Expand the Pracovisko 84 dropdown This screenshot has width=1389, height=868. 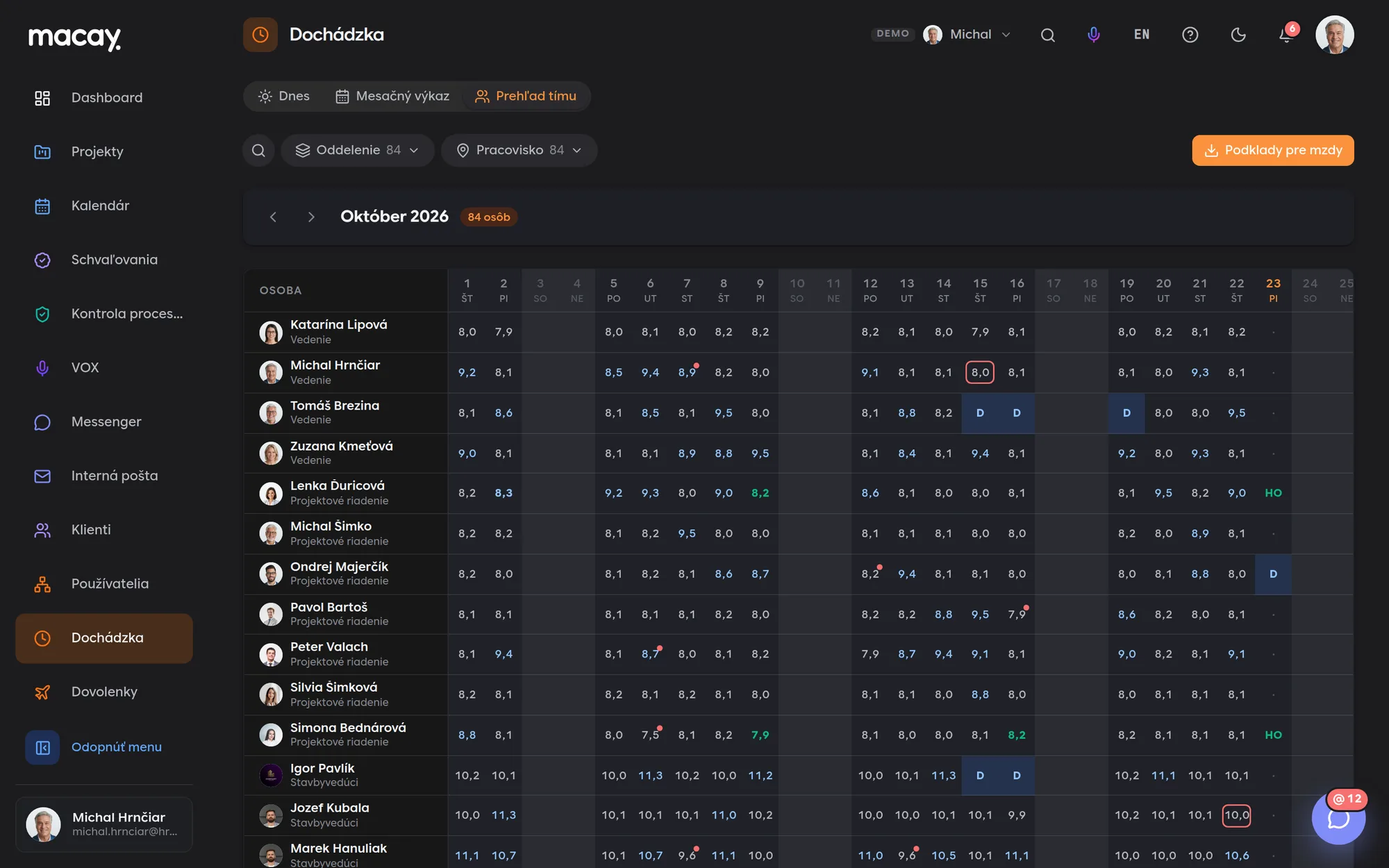coord(519,150)
